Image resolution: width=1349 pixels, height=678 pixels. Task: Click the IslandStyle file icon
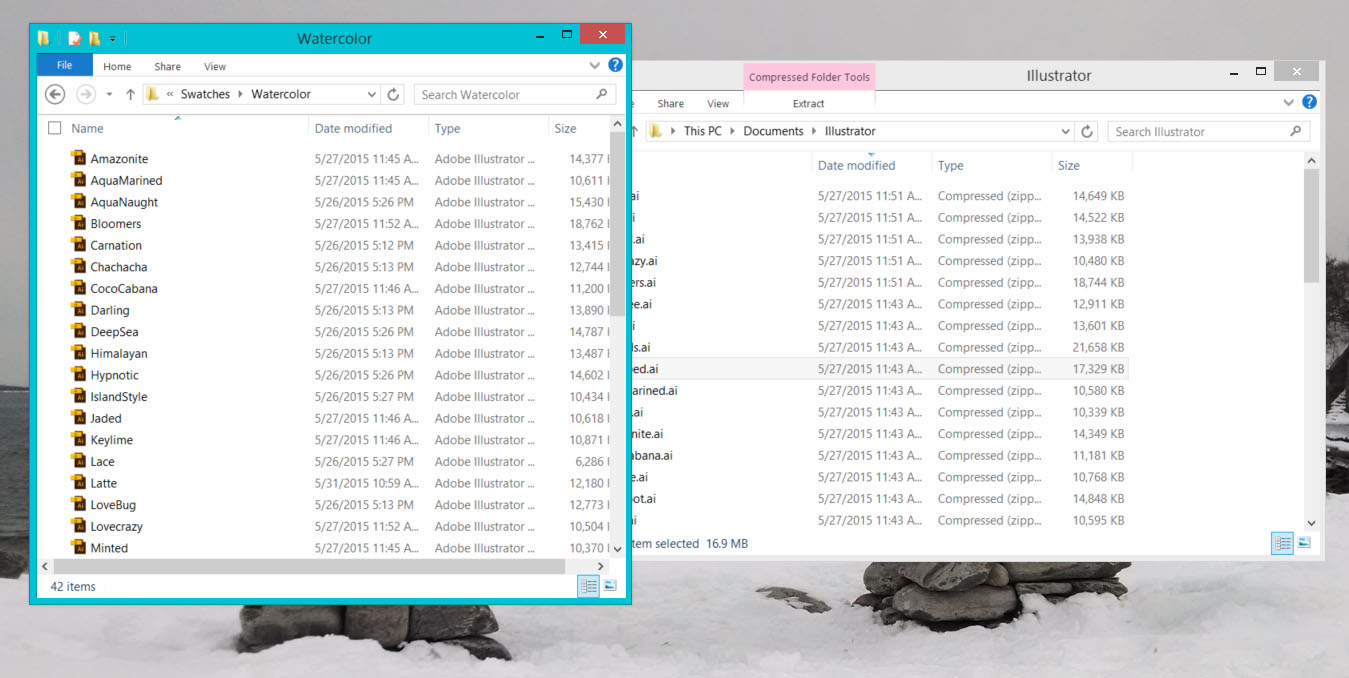coord(79,396)
